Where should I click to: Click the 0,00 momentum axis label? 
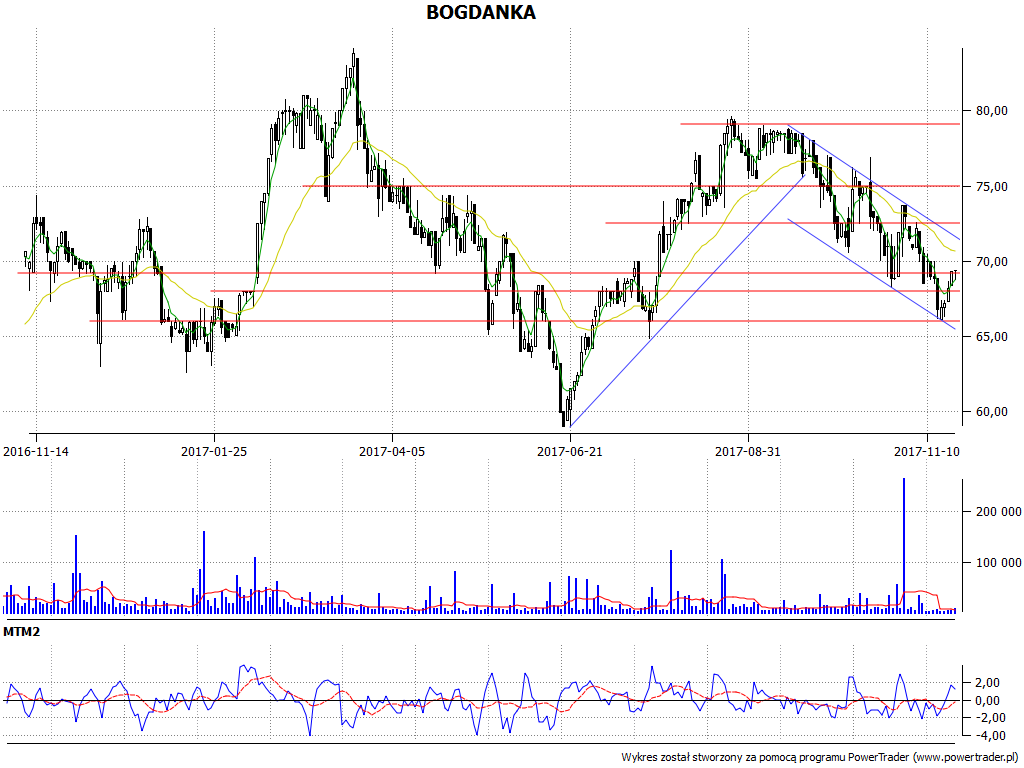coord(987,701)
